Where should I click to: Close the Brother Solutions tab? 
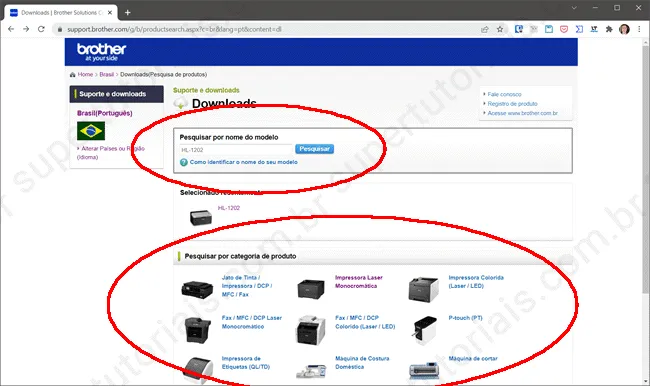pyautogui.click(x=110, y=13)
